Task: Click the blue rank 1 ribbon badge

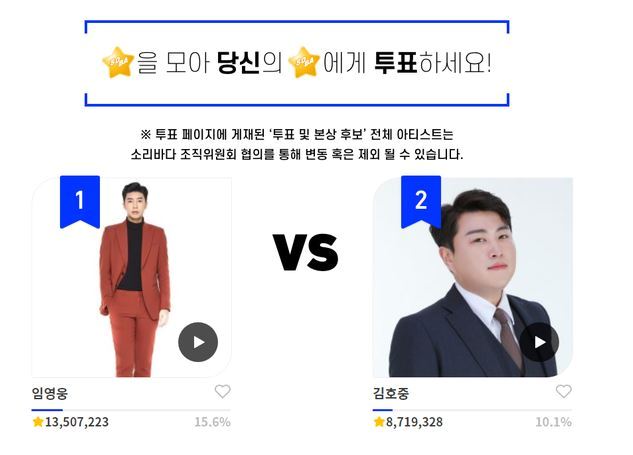Action: click(80, 202)
